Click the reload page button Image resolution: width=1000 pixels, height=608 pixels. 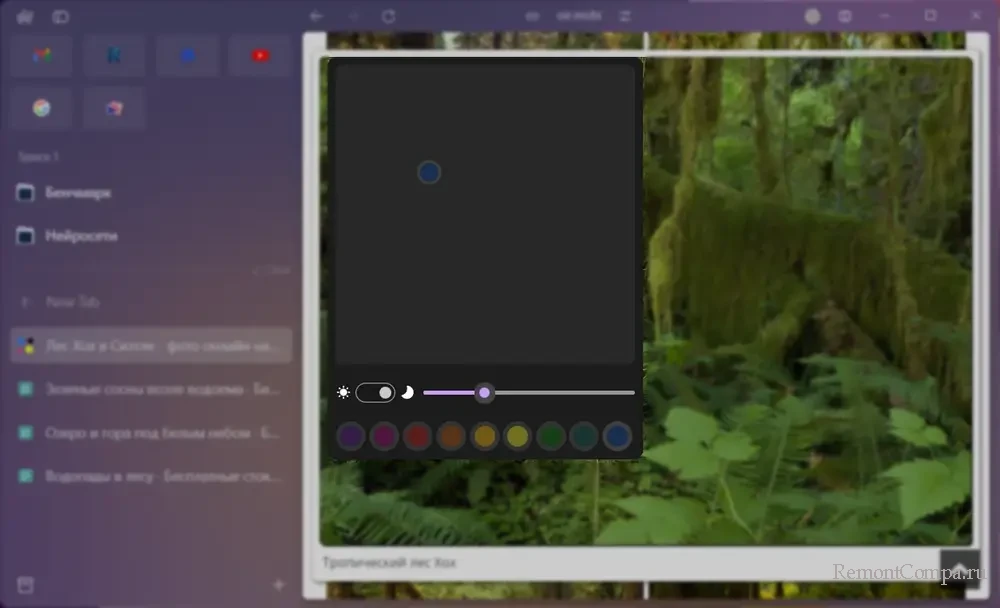click(389, 16)
